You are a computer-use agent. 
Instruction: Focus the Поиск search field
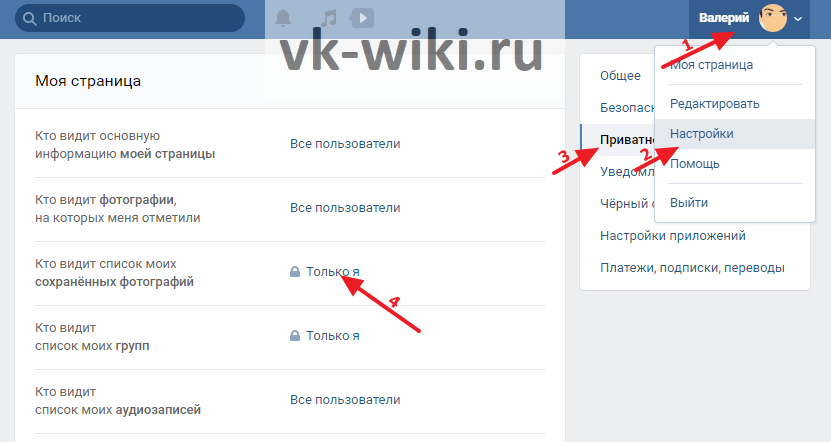point(130,18)
